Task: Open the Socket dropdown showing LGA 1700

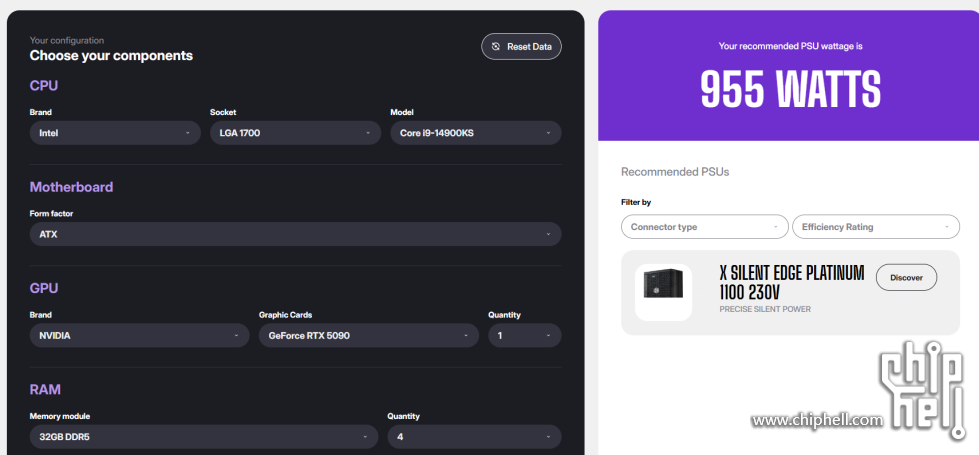Action: (295, 133)
